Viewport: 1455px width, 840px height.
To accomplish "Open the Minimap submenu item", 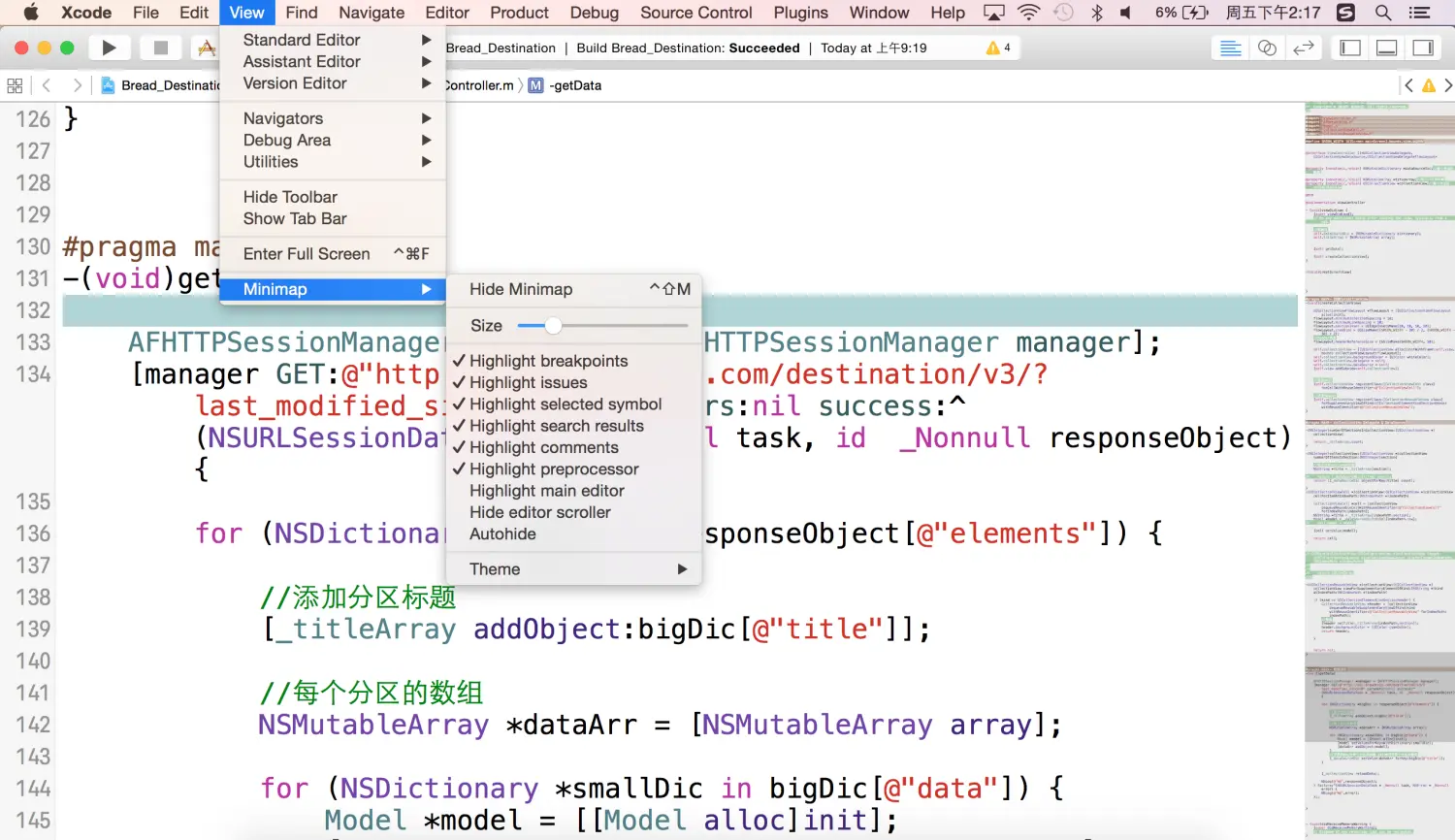I will pos(333,289).
